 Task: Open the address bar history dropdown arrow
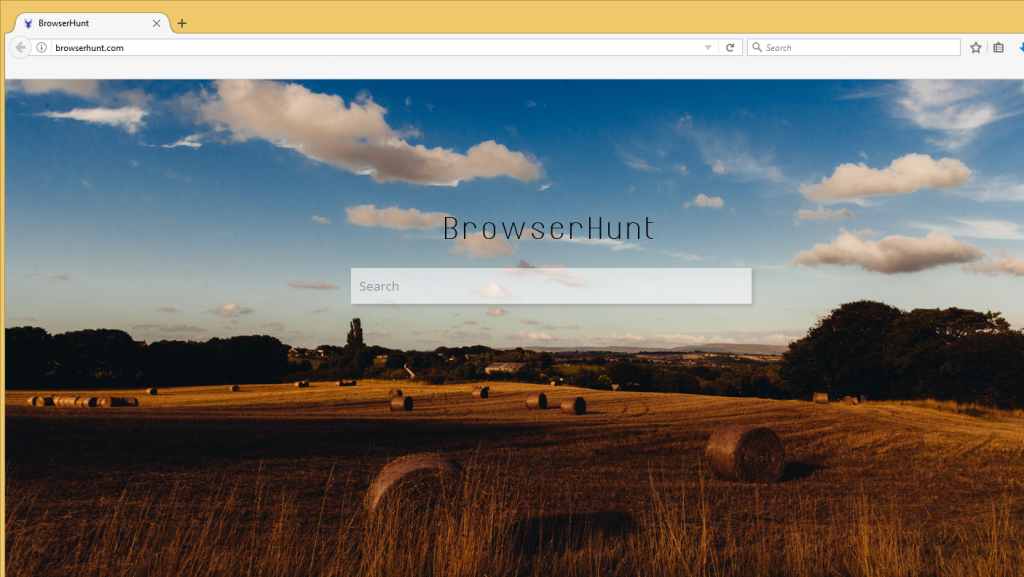708,48
